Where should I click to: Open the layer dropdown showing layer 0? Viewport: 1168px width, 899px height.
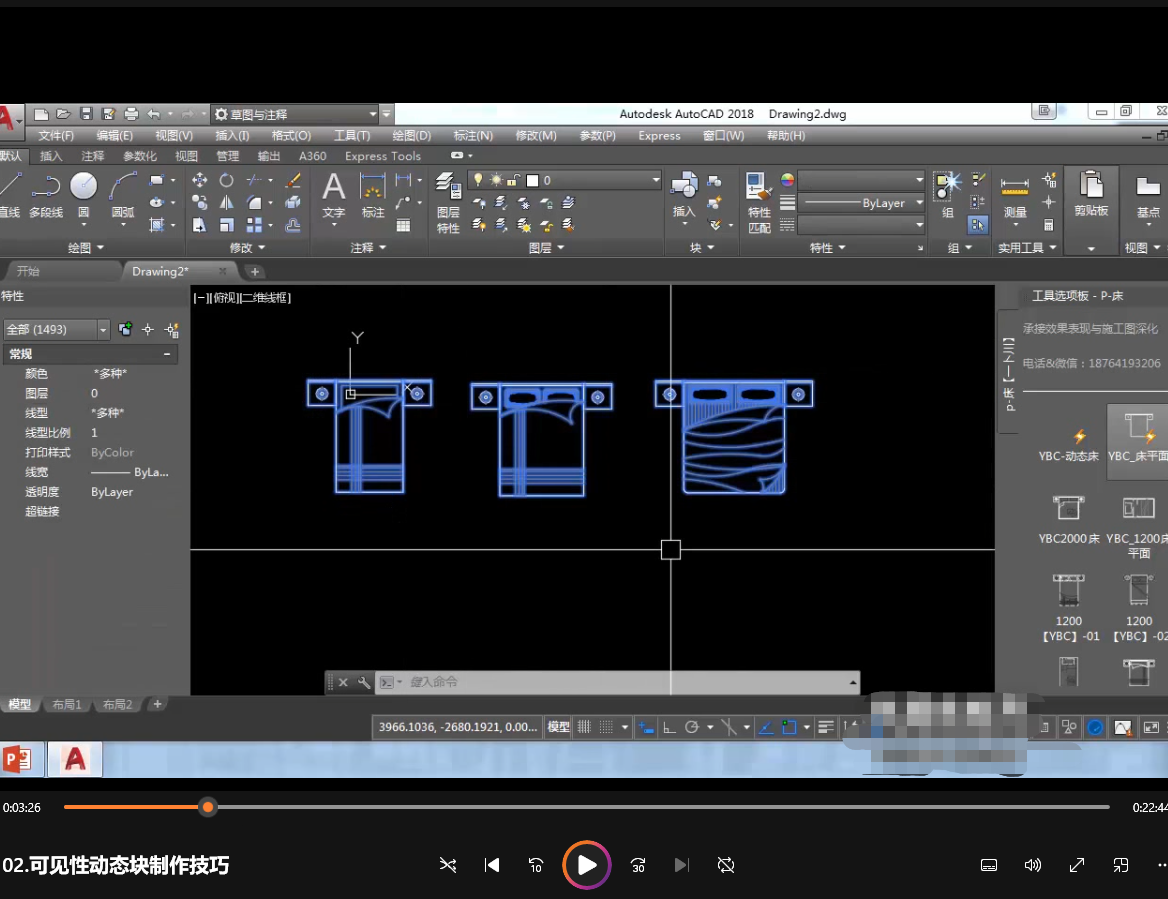pyautogui.click(x=565, y=180)
